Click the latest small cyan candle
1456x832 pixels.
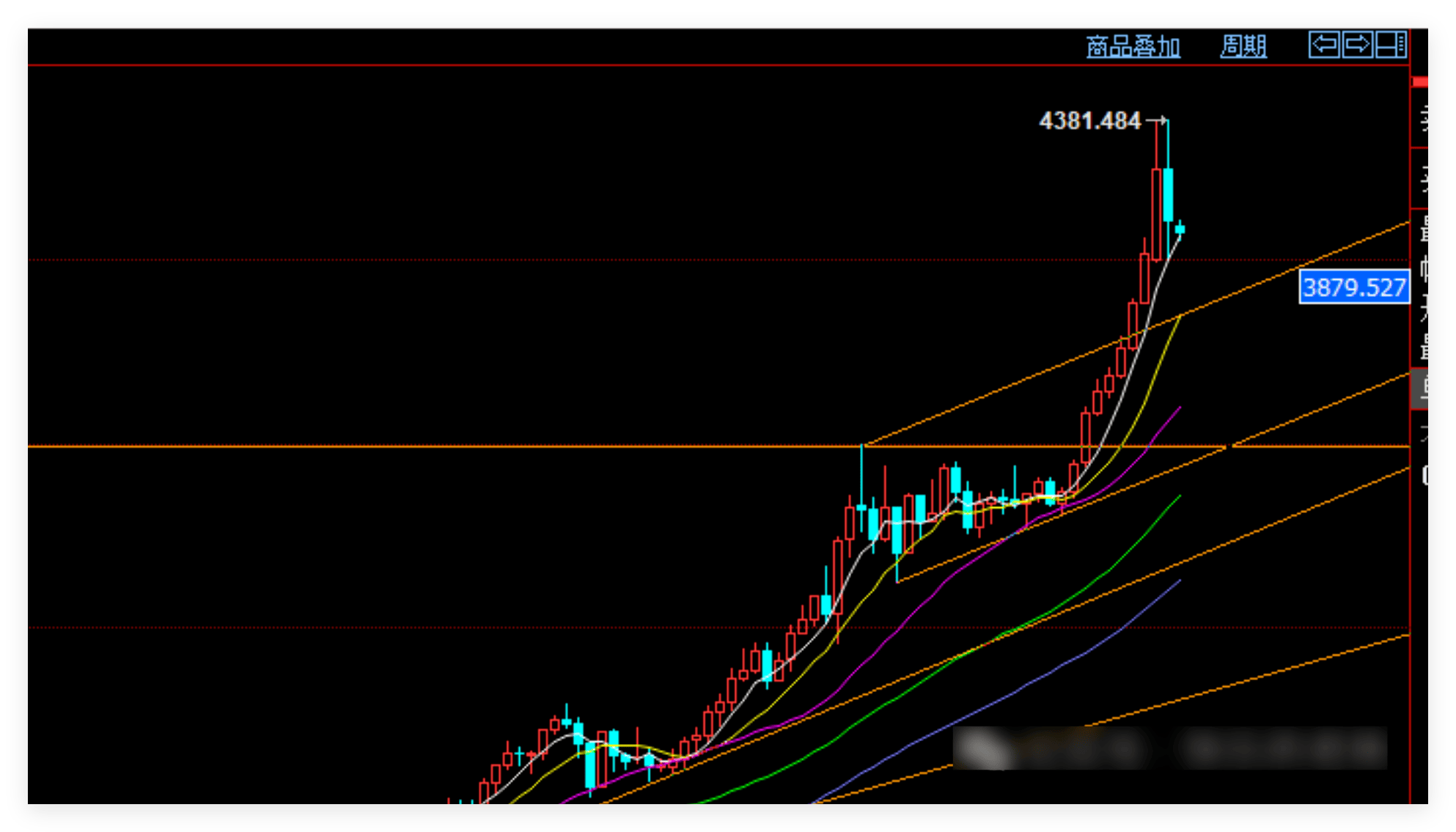coord(1180,229)
